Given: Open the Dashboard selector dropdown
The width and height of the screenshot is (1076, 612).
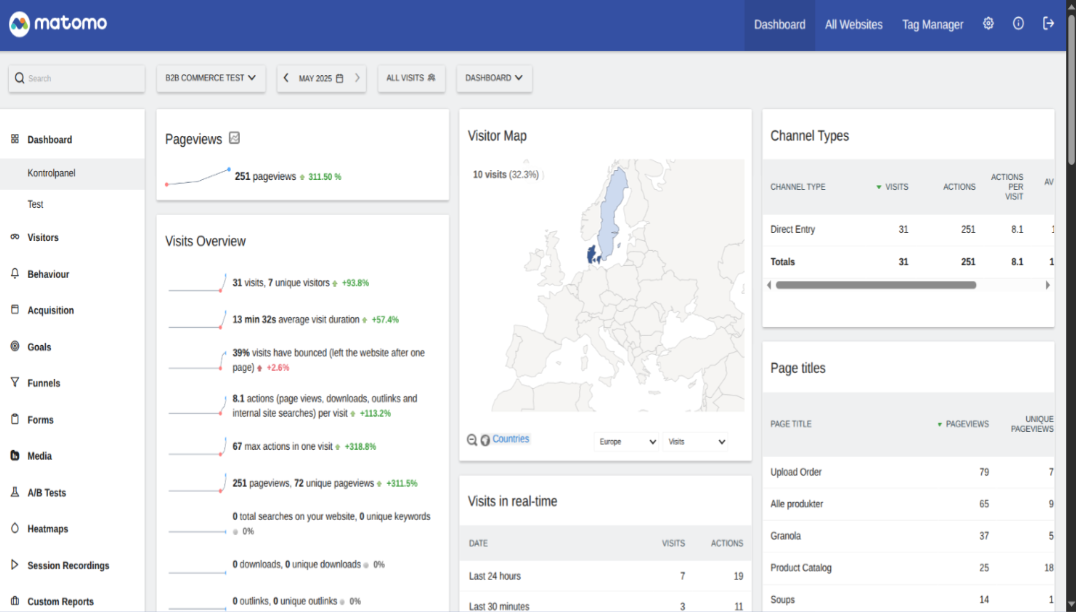Looking at the screenshot, I should click(494, 78).
